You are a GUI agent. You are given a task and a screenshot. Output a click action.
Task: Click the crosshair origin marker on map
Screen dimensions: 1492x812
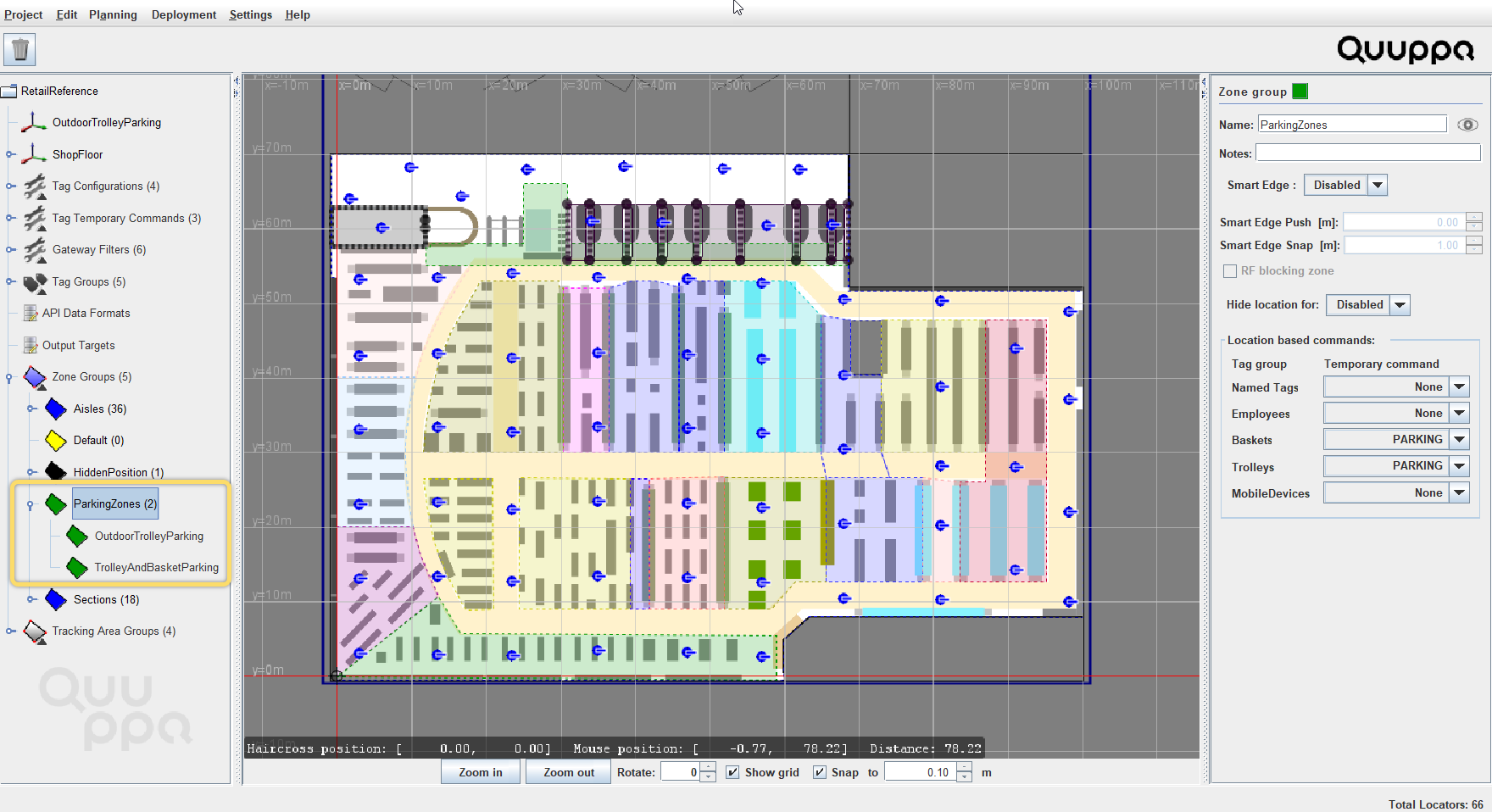tap(337, 676)
